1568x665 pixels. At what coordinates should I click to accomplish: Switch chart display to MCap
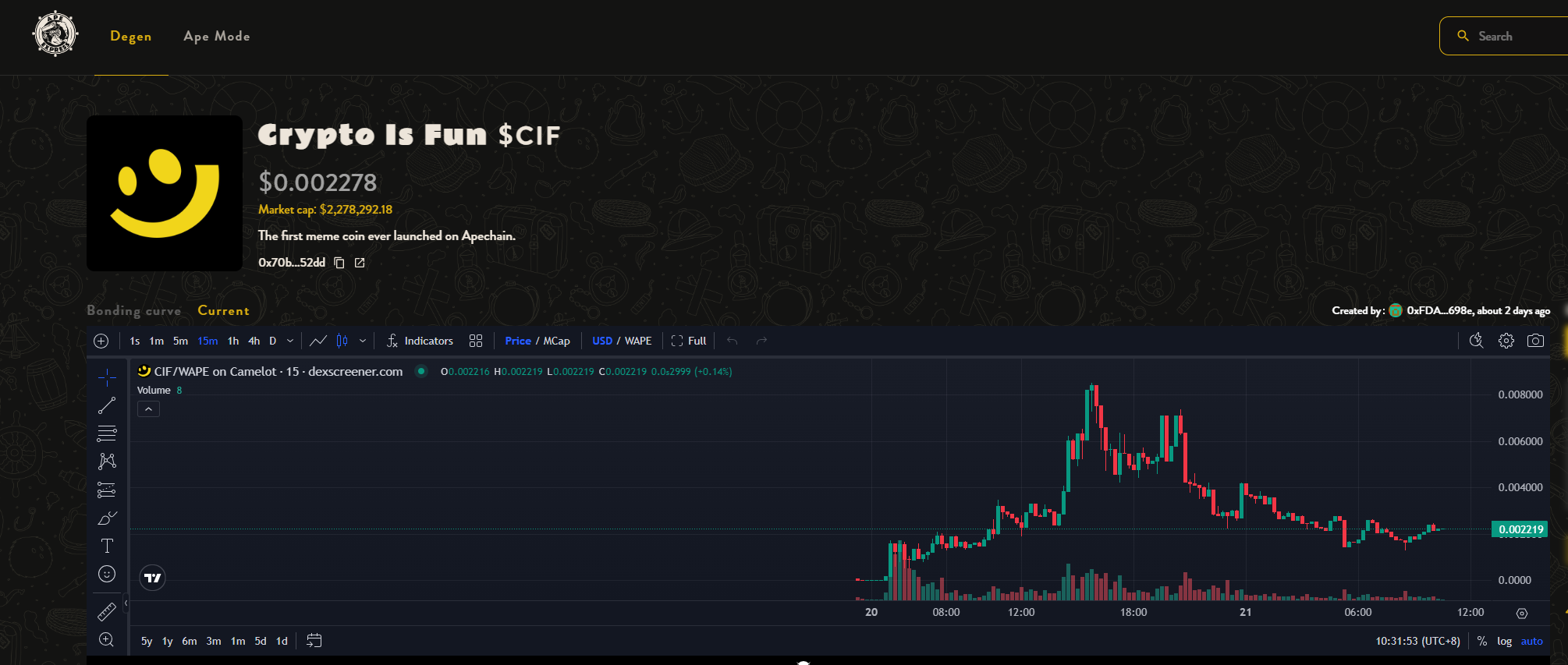point(556,341)
